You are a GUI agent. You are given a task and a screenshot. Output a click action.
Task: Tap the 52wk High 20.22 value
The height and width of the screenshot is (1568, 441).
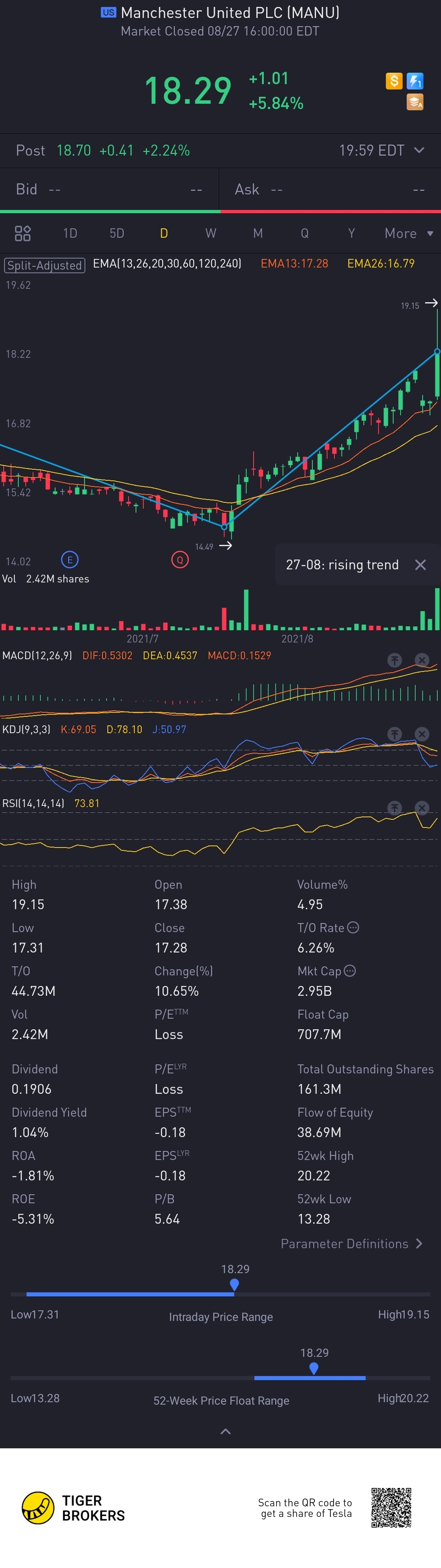click(x=314, y=1175)
